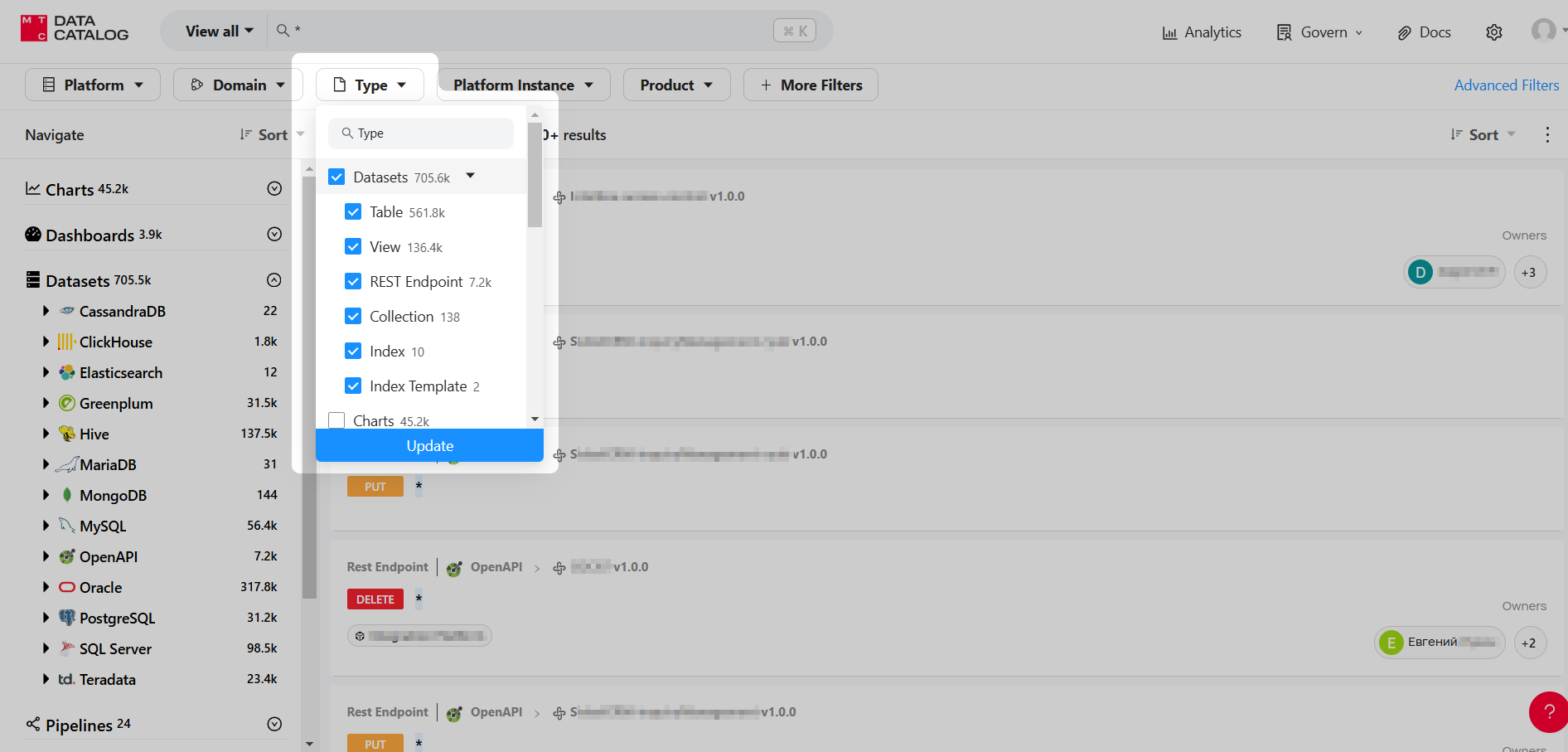
Task: Open the Platform filter dropdown
Action: [93, 85]
